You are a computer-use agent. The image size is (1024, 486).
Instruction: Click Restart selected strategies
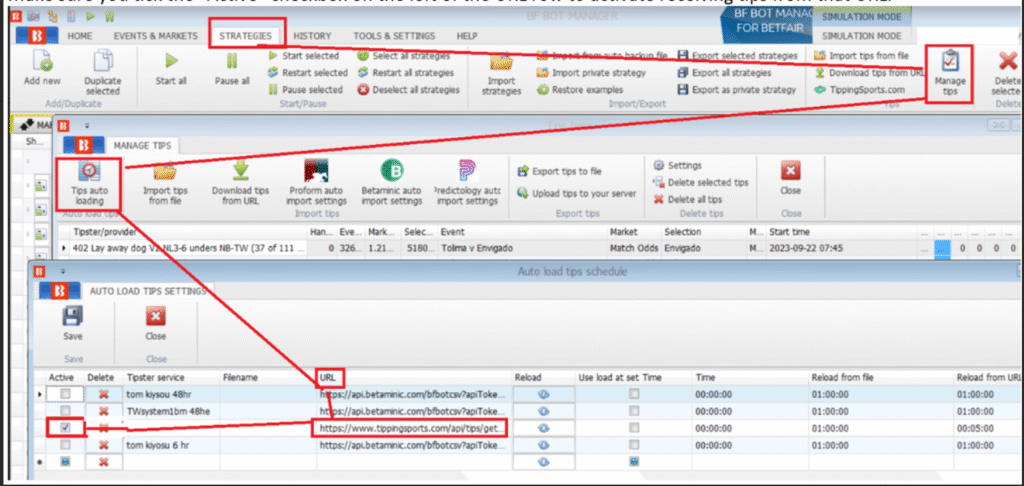(308, 73)
